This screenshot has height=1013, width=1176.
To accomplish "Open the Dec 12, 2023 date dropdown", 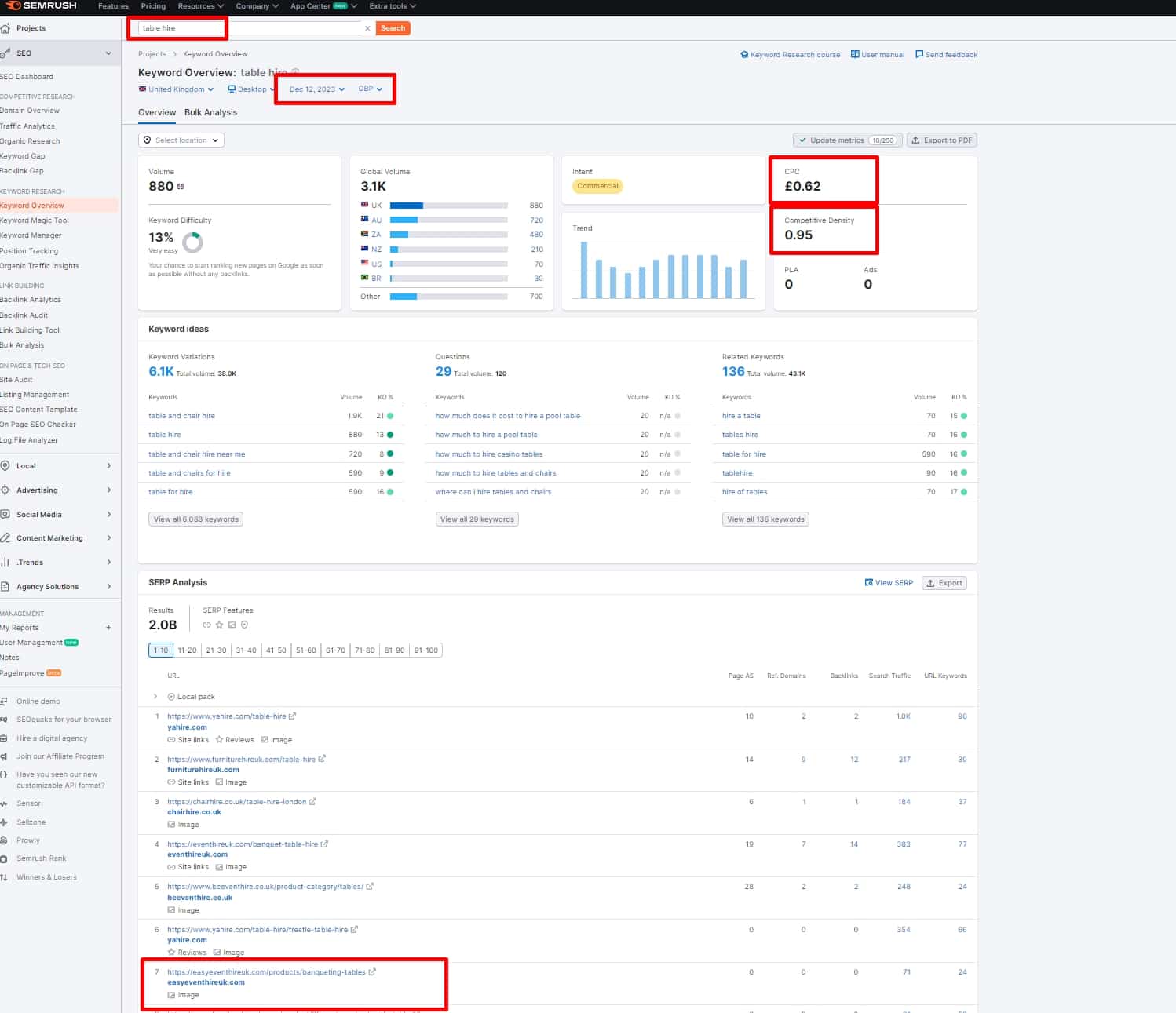I will pos(317,89).
